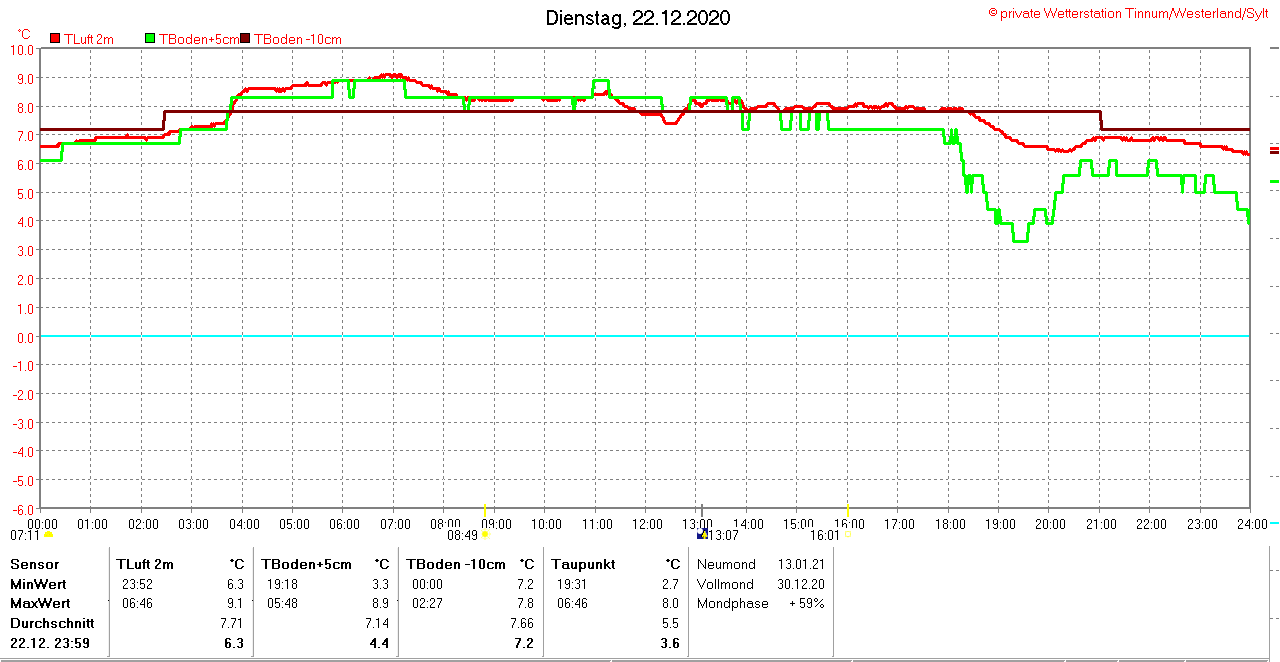The image size is (1280, 662).
Task: Click the dark red TBoden -10cm legend square
Action: tap(246, 39)
